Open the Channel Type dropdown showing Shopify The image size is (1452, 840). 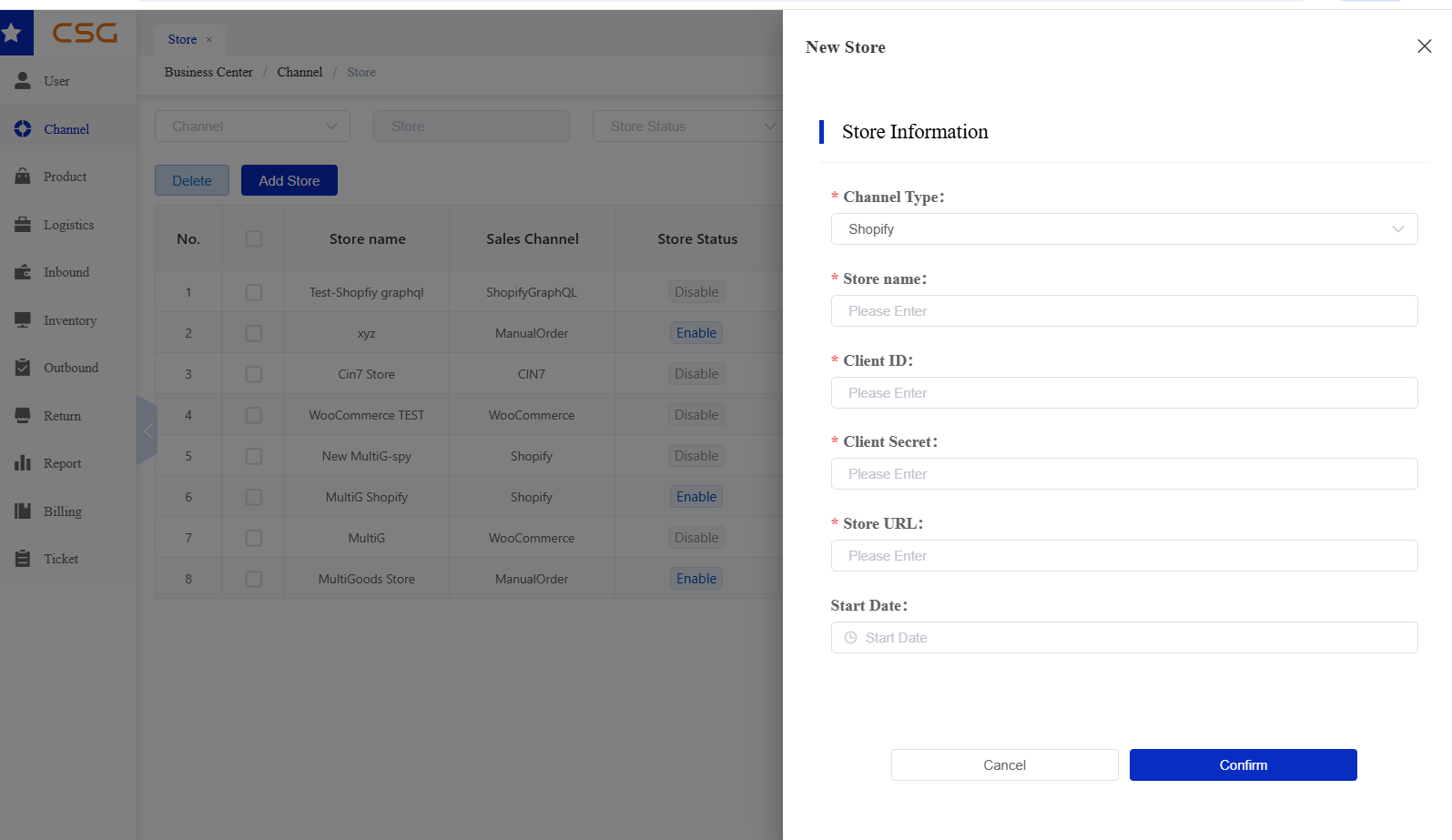point(1124,229)
